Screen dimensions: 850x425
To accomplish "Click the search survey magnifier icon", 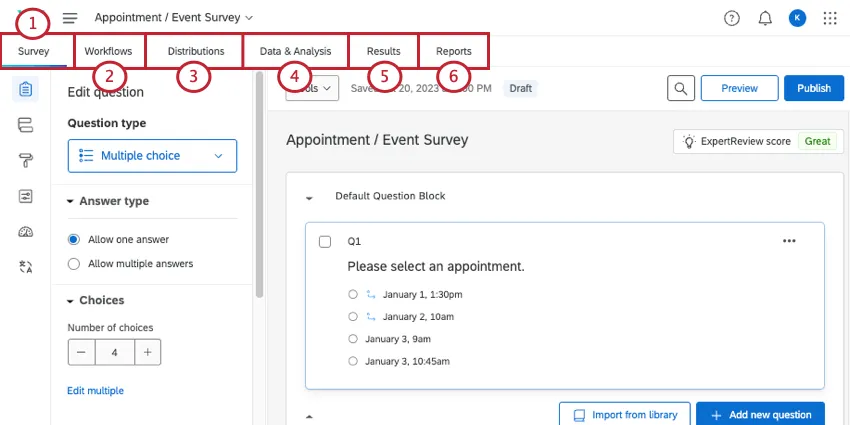I will point(680,88).
